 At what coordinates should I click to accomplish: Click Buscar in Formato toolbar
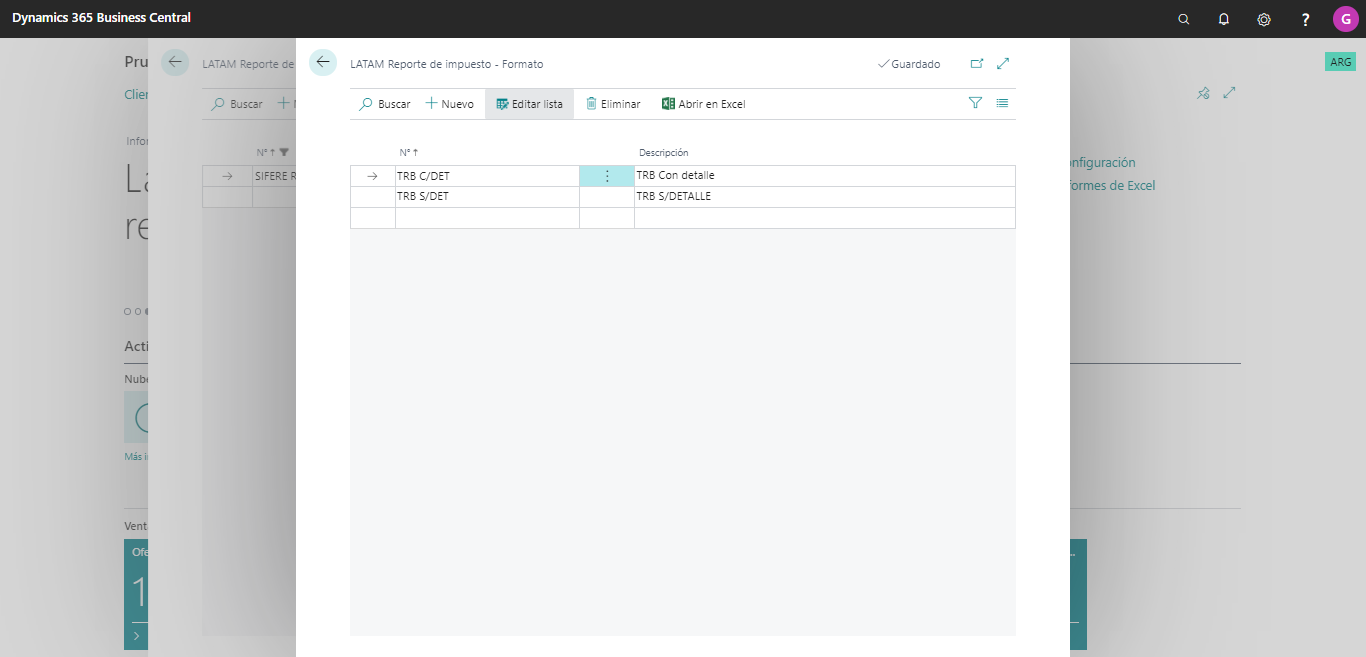pos(385,104)
